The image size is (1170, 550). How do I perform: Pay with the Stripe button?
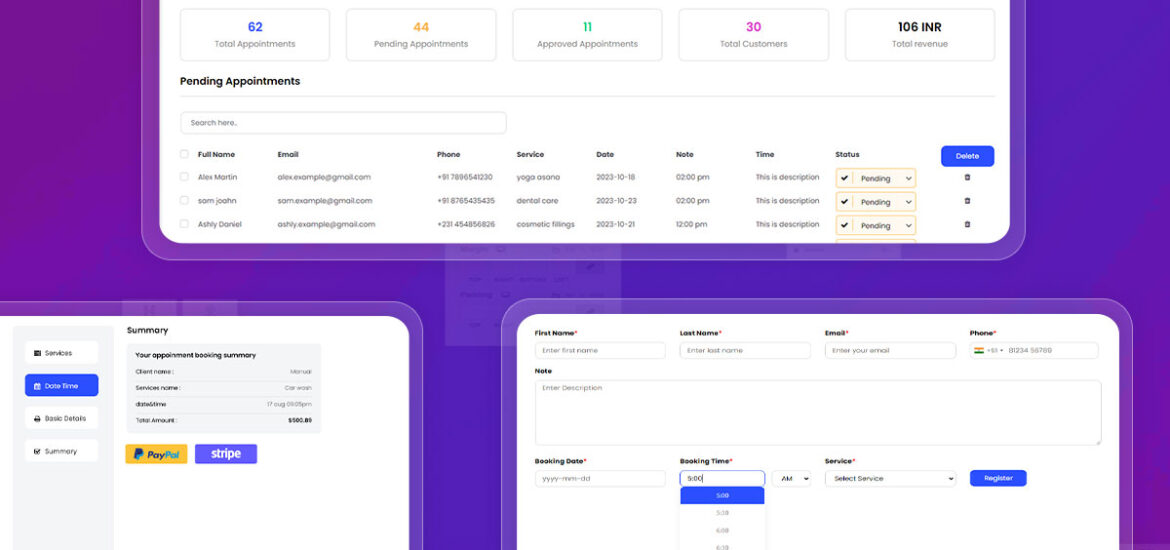[226, 454]
